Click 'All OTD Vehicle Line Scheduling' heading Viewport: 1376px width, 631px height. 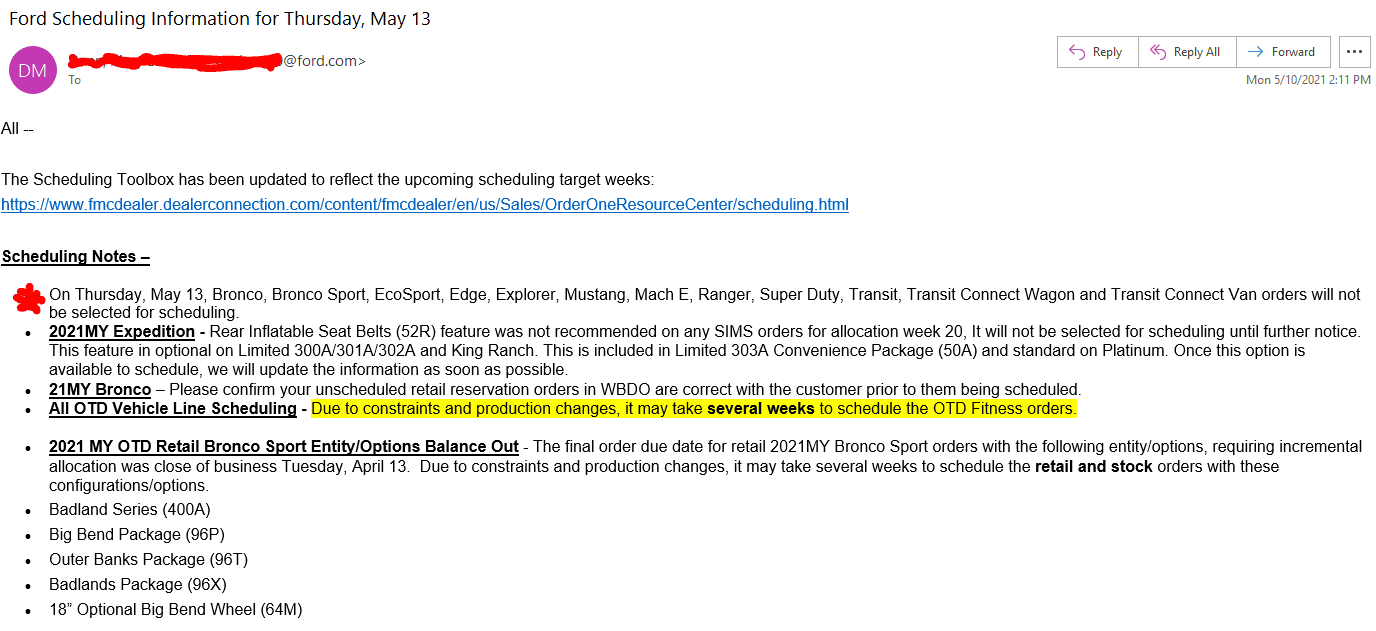[x=173, y=409]
